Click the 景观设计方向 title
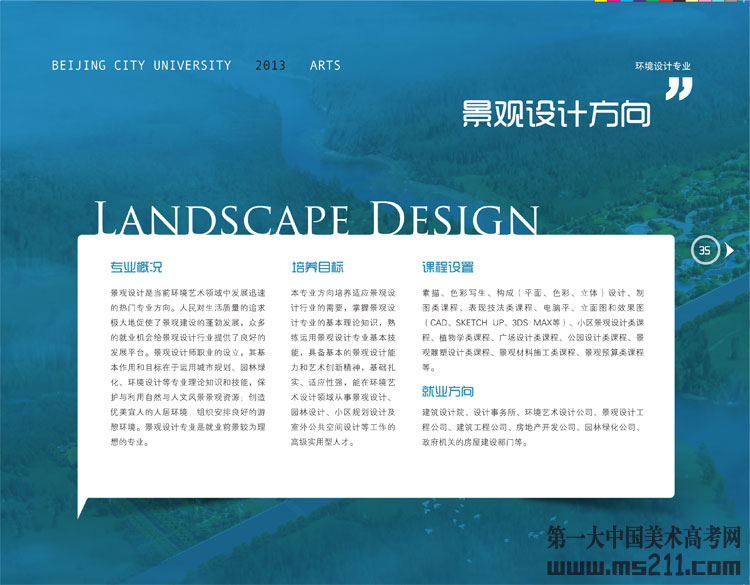The width and height of the screenshot is (750, 585). 556,114
